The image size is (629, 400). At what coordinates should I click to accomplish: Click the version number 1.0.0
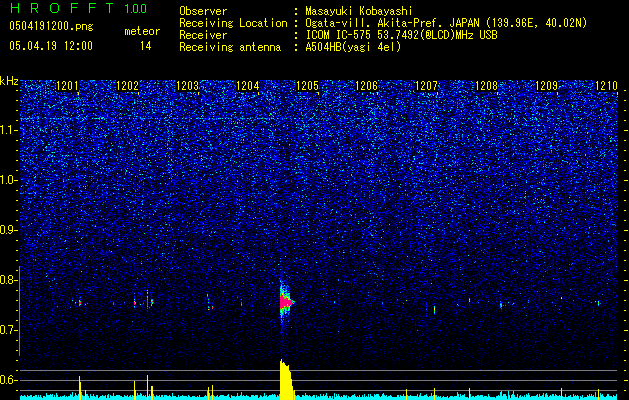(136, 9)
